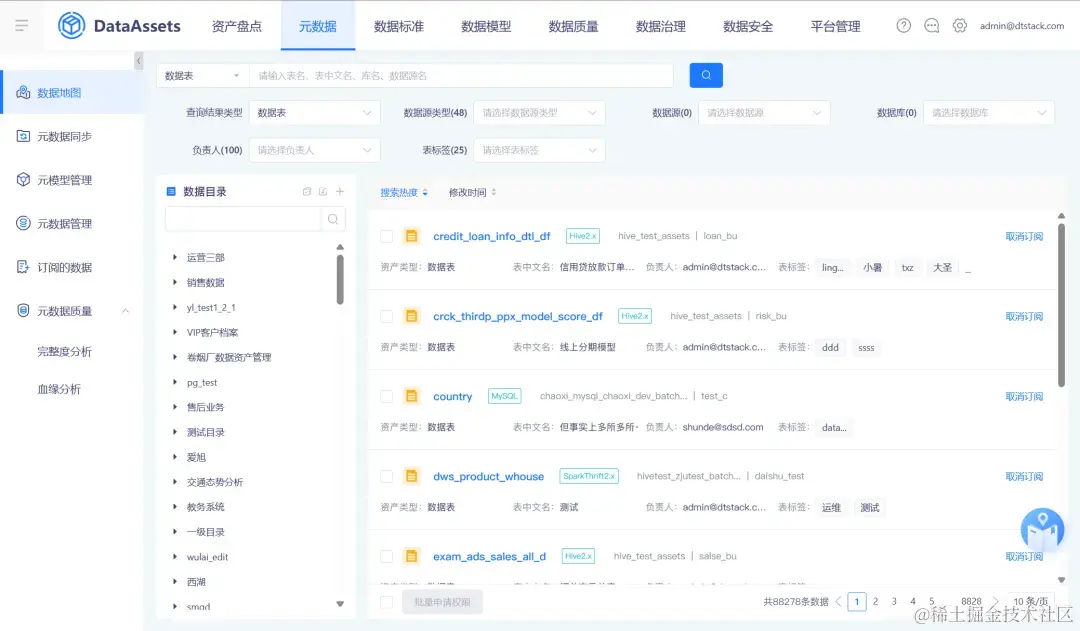This screenshot has height=631, width=1080.
Task: Open the 数据表 search type dropdown
Action: point(202,75)
